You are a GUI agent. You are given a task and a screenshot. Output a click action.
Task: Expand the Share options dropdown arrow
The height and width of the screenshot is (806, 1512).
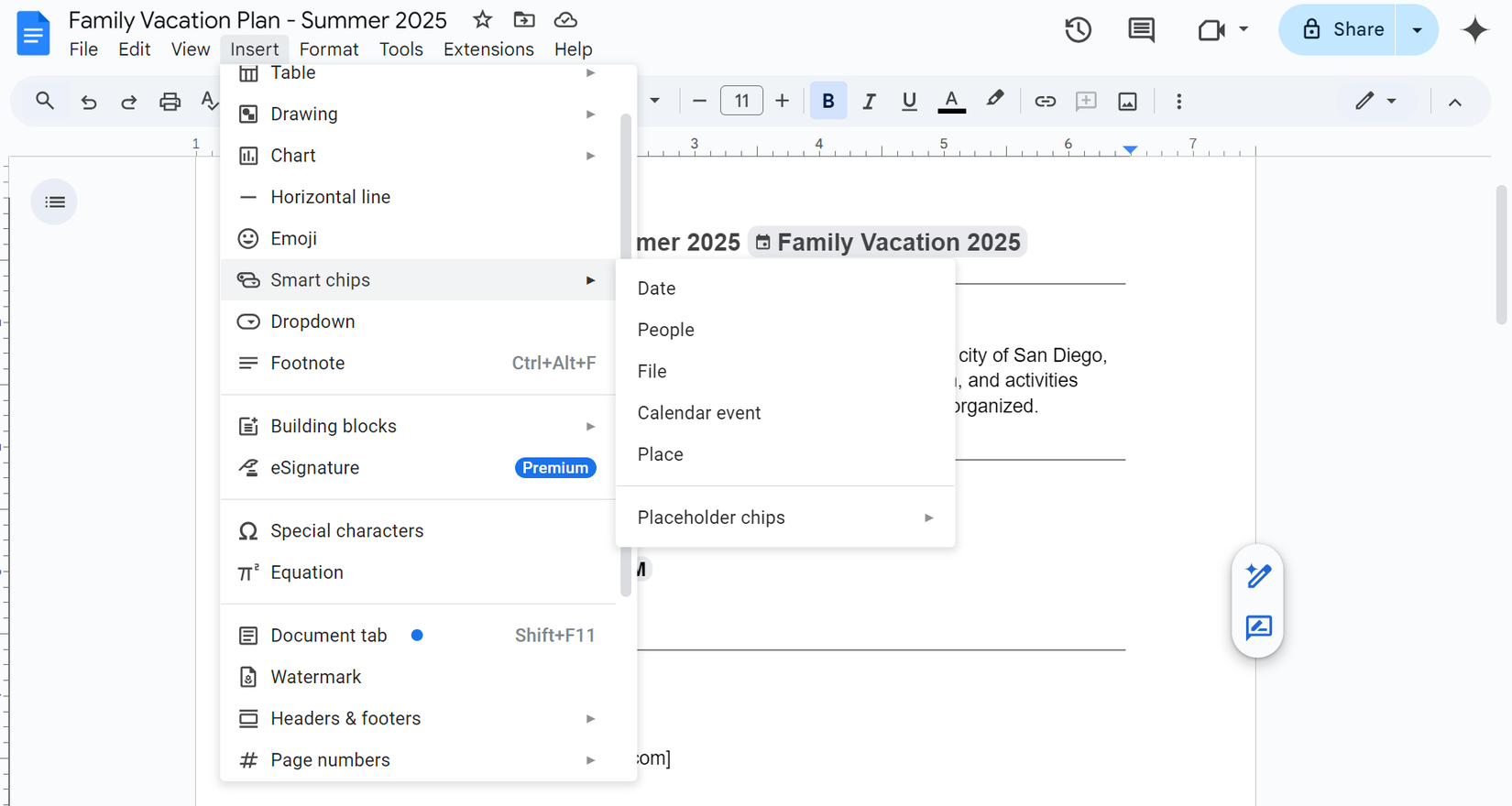(x=1417, y=30)
